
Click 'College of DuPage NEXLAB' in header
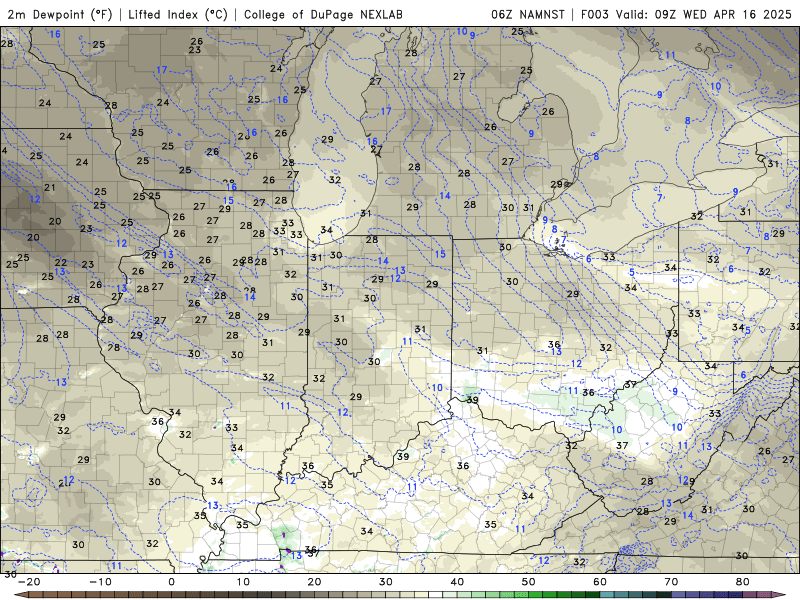click(x=323, y=14)
